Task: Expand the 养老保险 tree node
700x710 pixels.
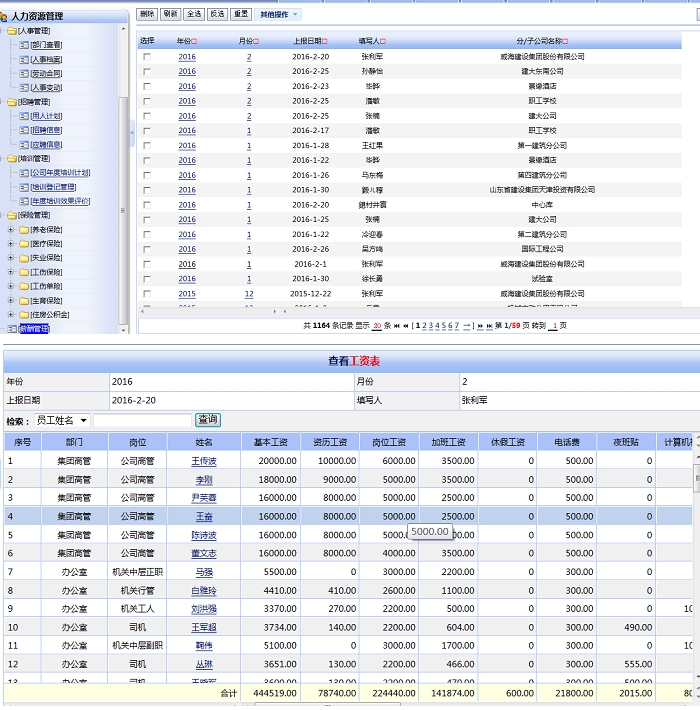Action: point(11,230)
